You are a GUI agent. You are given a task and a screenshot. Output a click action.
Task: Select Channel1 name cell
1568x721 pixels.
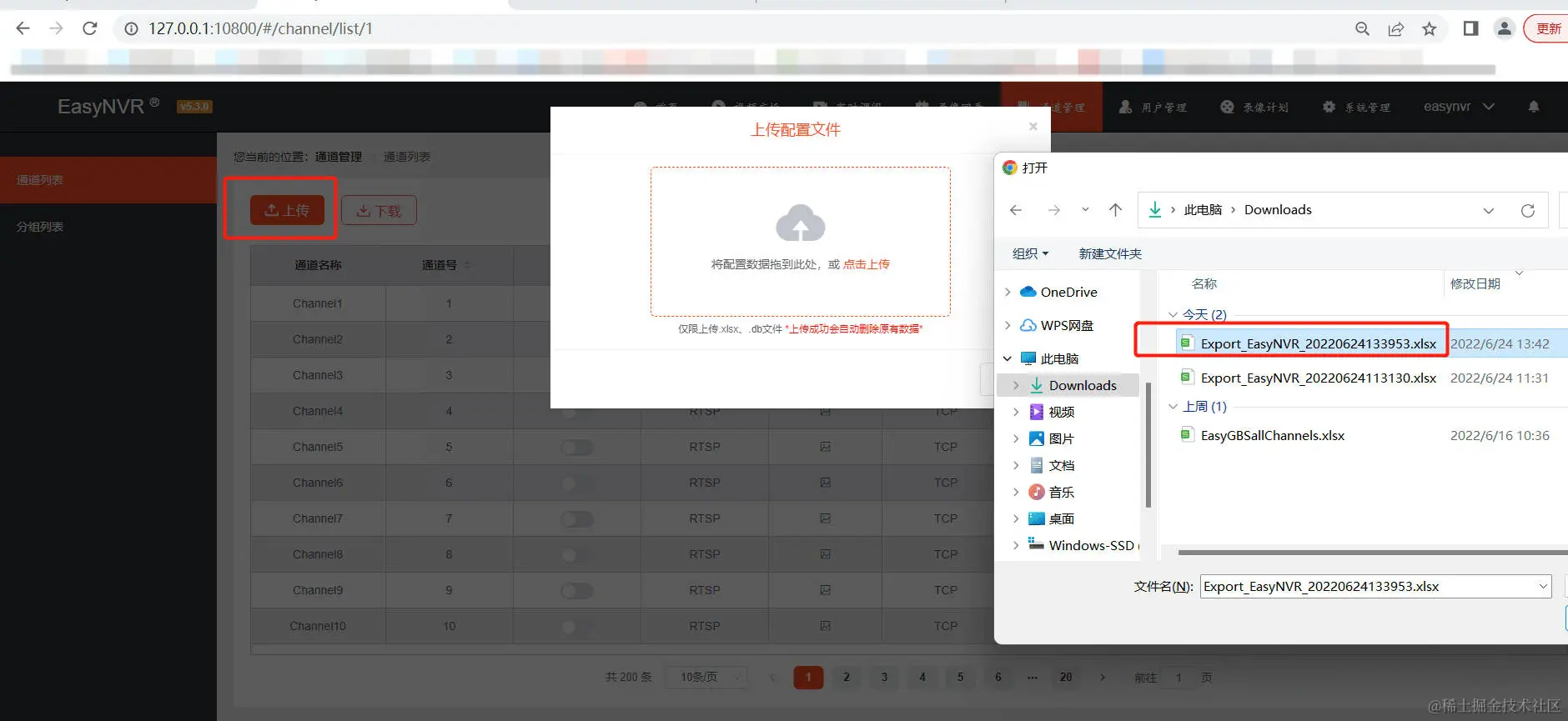click(x=318, y=303)
